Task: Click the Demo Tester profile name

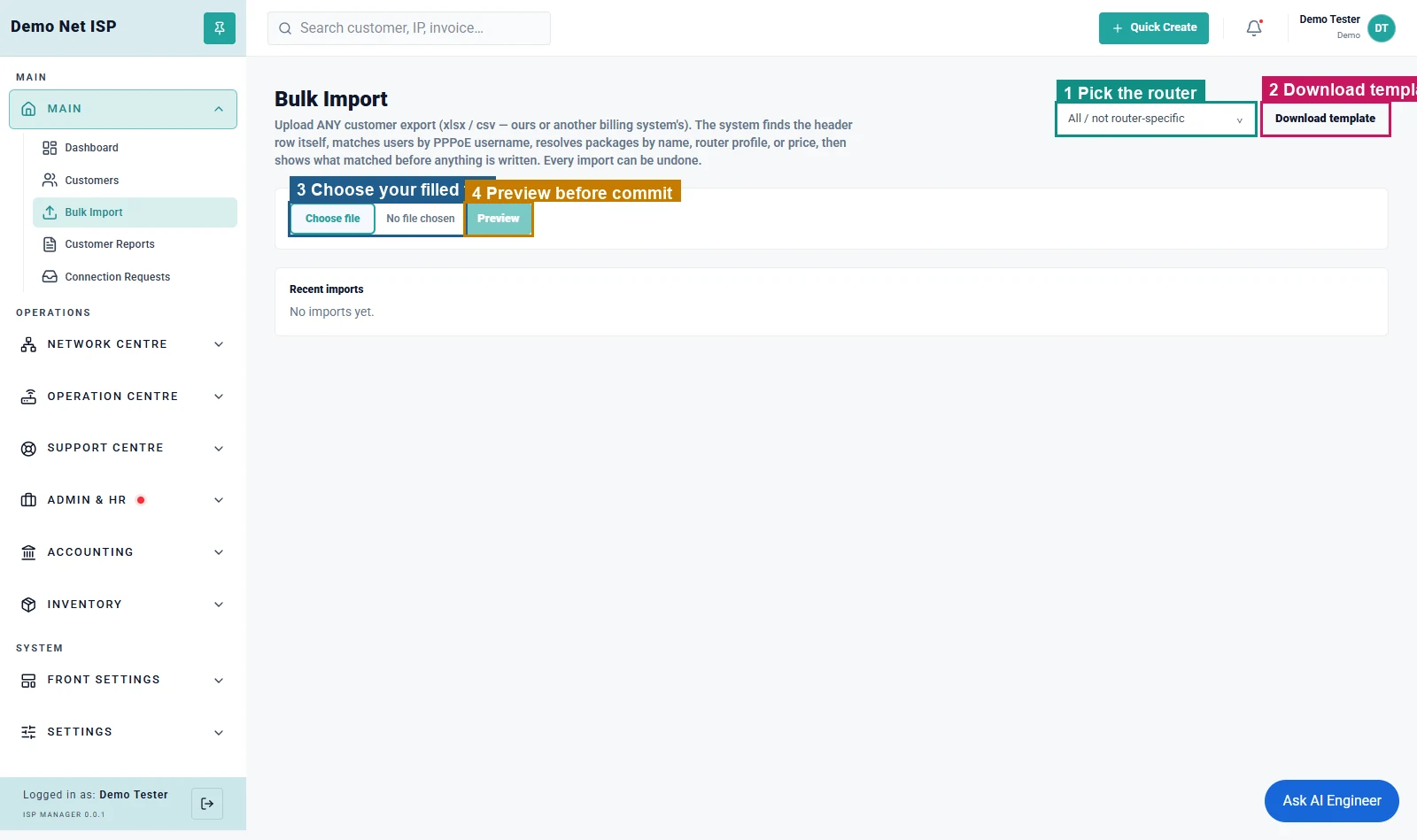Action: coord(1329,19)
